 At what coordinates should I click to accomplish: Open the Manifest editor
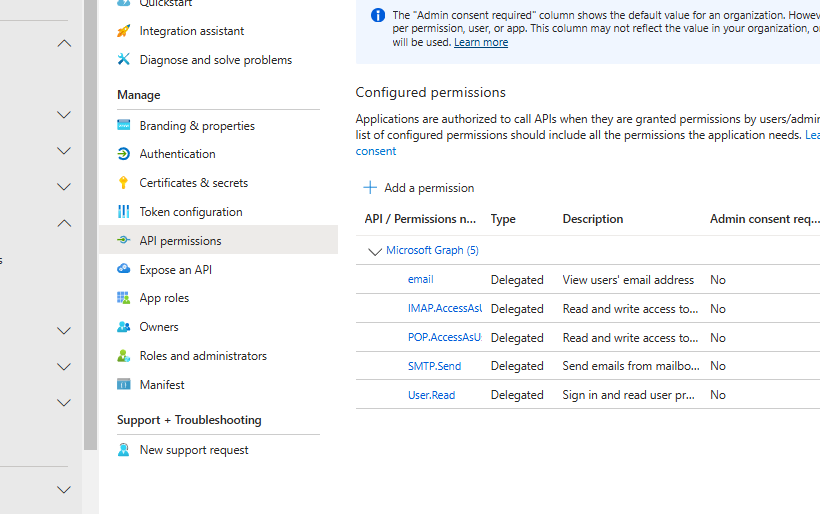point(162,384)
